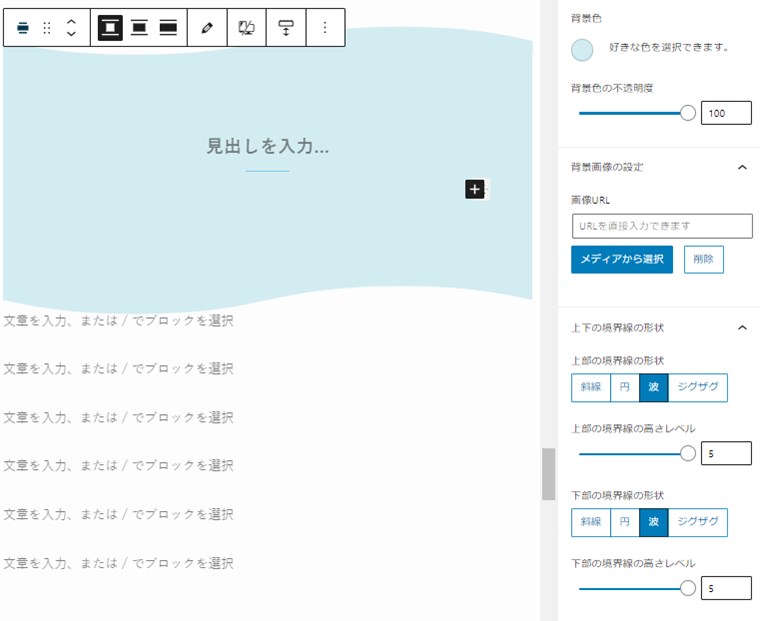This screenshot has width=760, height=621.
Task: Click the 好きな色を選択できます。 text
Action: pyautogui.click(x=669, y=48)
